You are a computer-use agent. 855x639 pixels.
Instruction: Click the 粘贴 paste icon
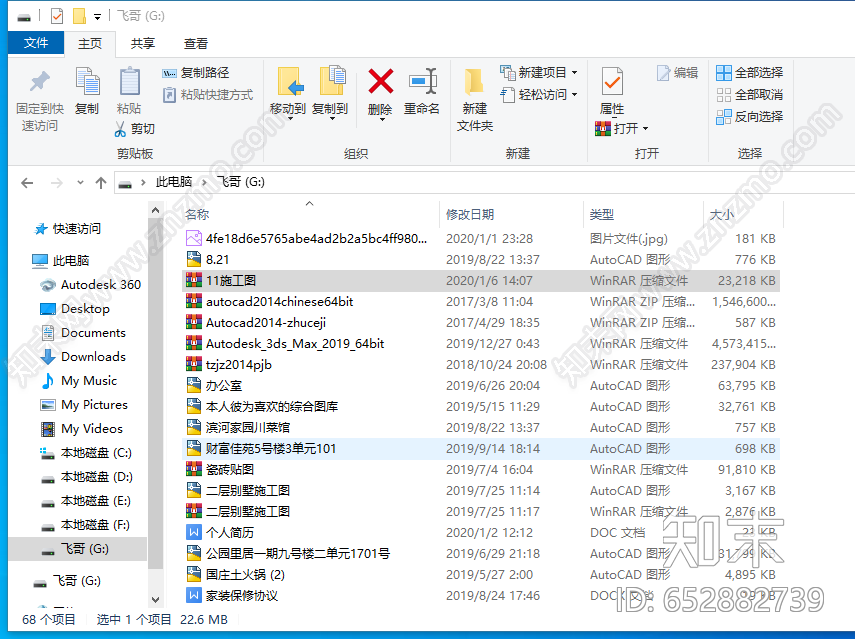129,82
